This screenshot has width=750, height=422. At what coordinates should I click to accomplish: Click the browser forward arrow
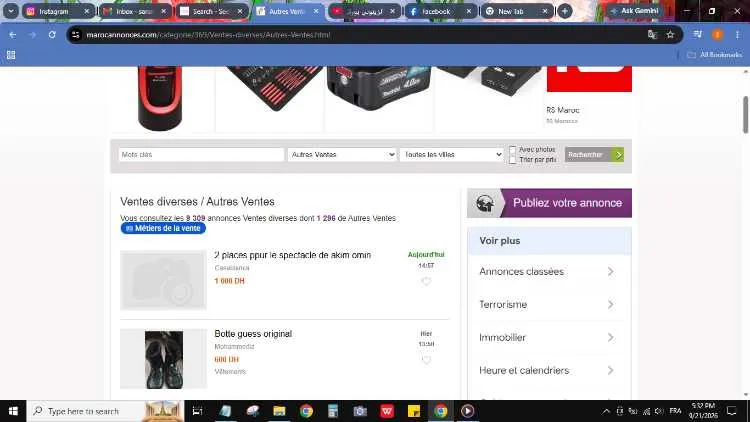pyautogui.click(x=32, y=35)
